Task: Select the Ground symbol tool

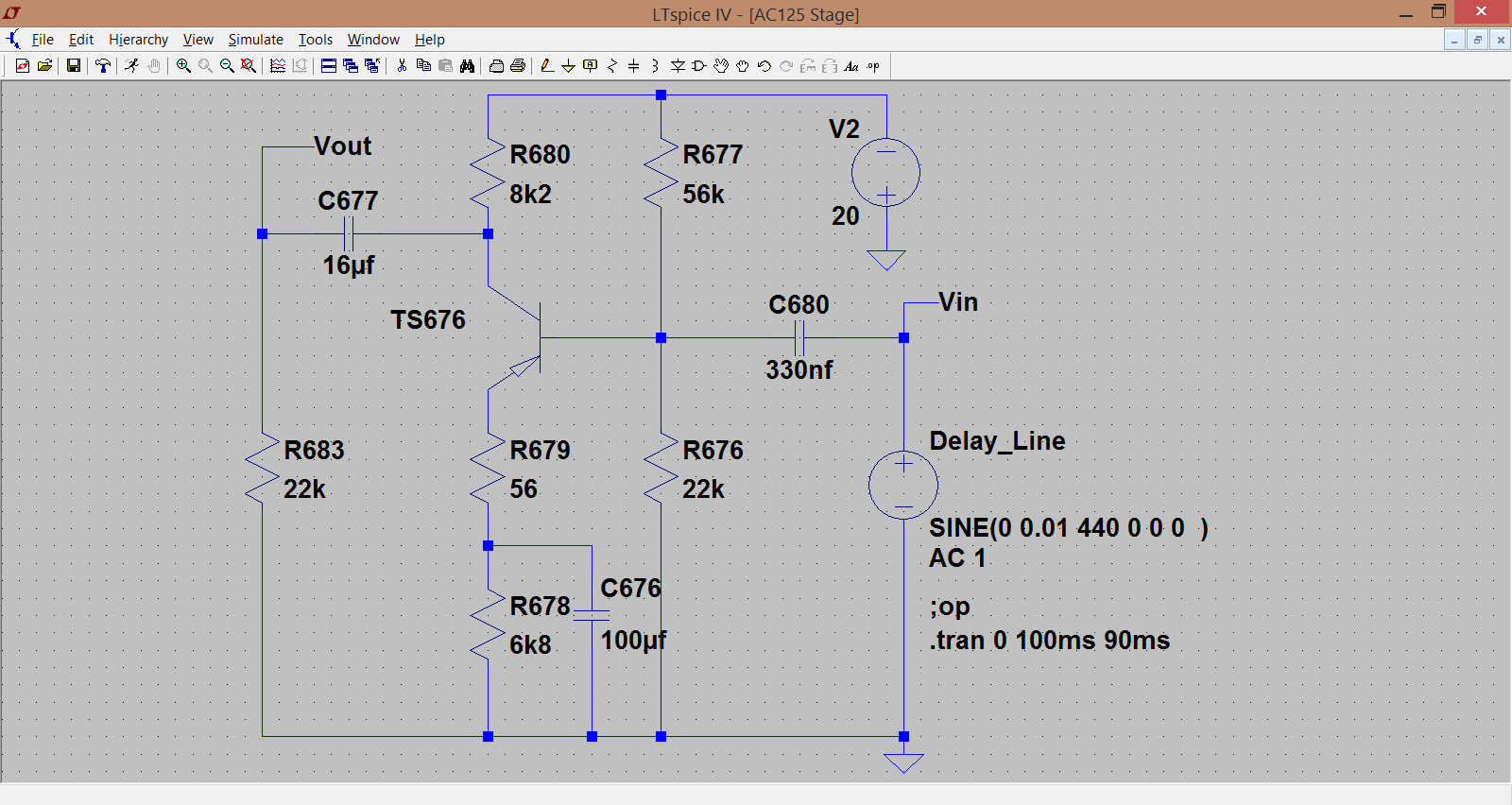Action: [x=568, y=65]
